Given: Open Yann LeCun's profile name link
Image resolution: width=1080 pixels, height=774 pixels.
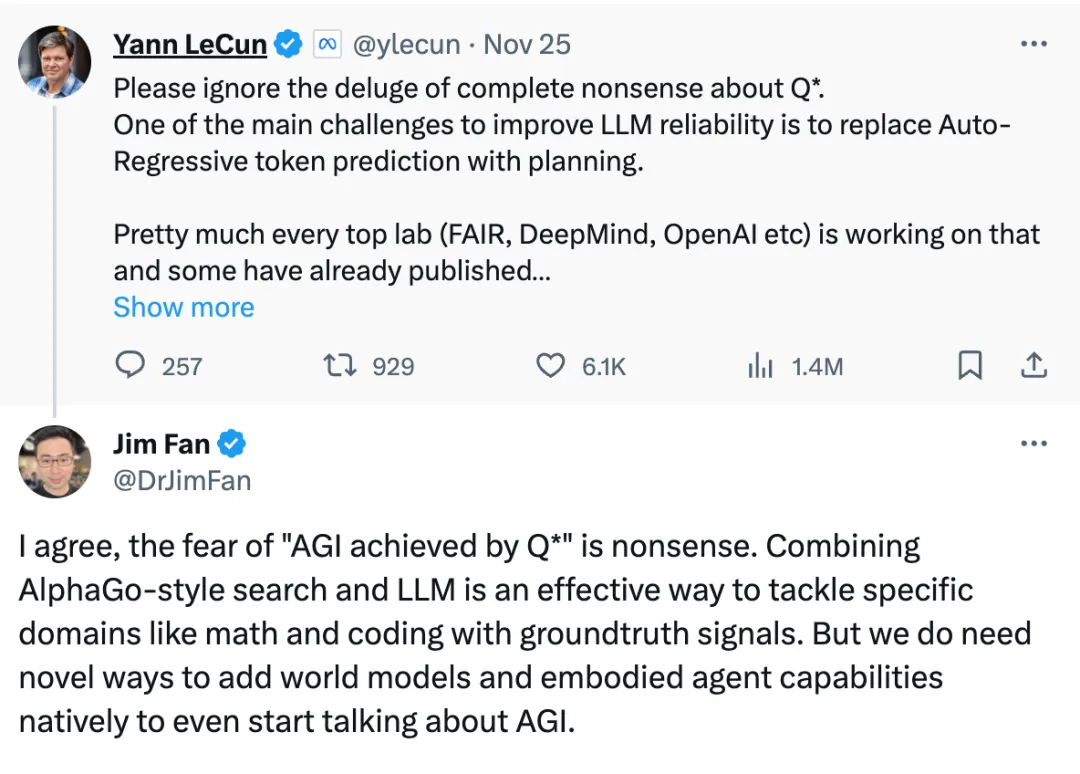Looking at the screenshot, I should (189, 45).
